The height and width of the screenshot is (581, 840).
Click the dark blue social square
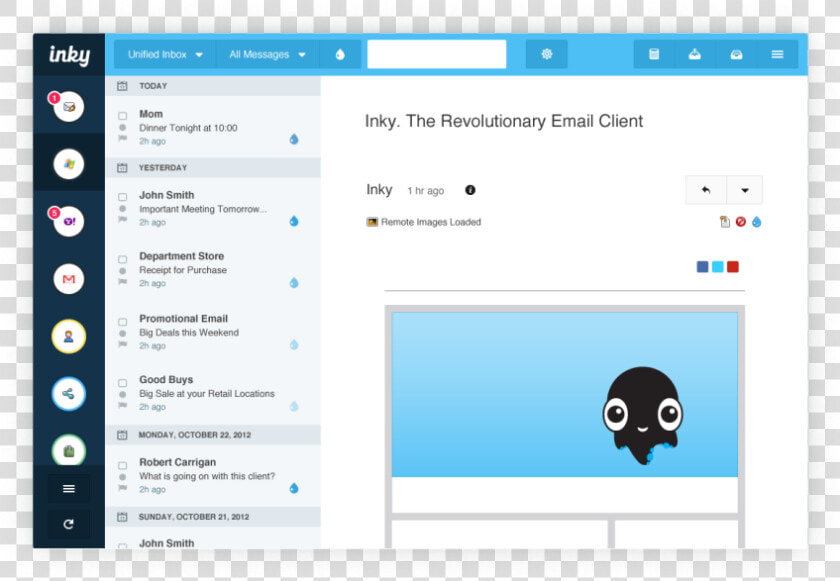pyautogui.click(x=702, y=267)
